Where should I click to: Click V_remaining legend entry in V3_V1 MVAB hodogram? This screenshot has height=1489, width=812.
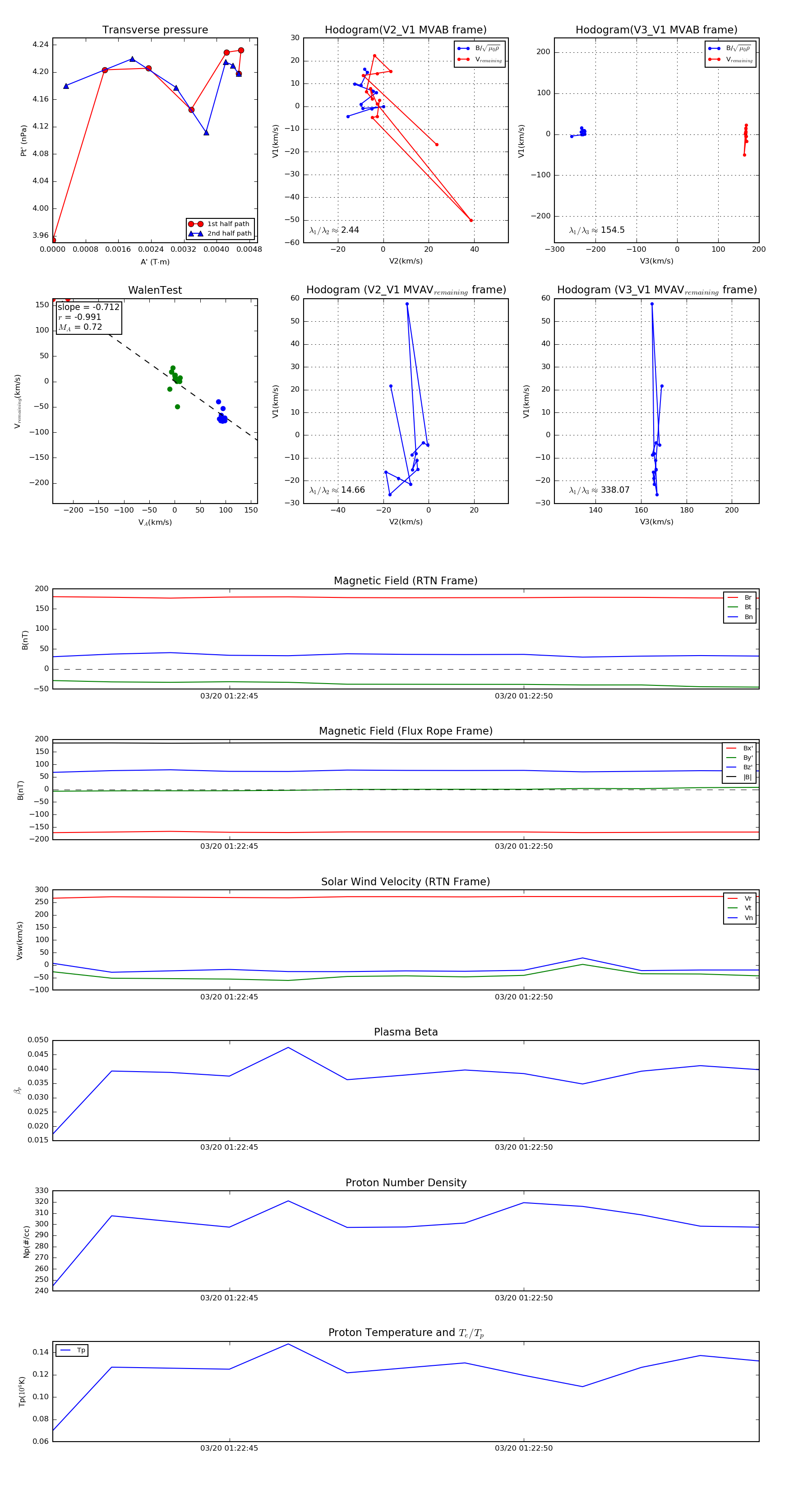pos(730,59)
